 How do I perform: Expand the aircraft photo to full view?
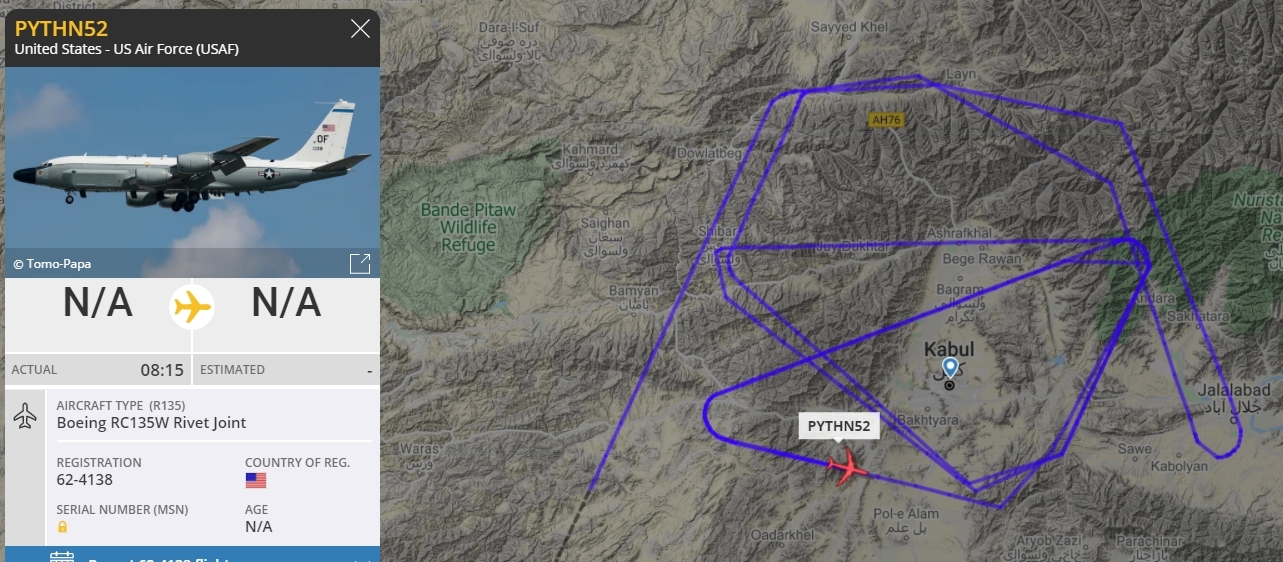coord(360,263)
